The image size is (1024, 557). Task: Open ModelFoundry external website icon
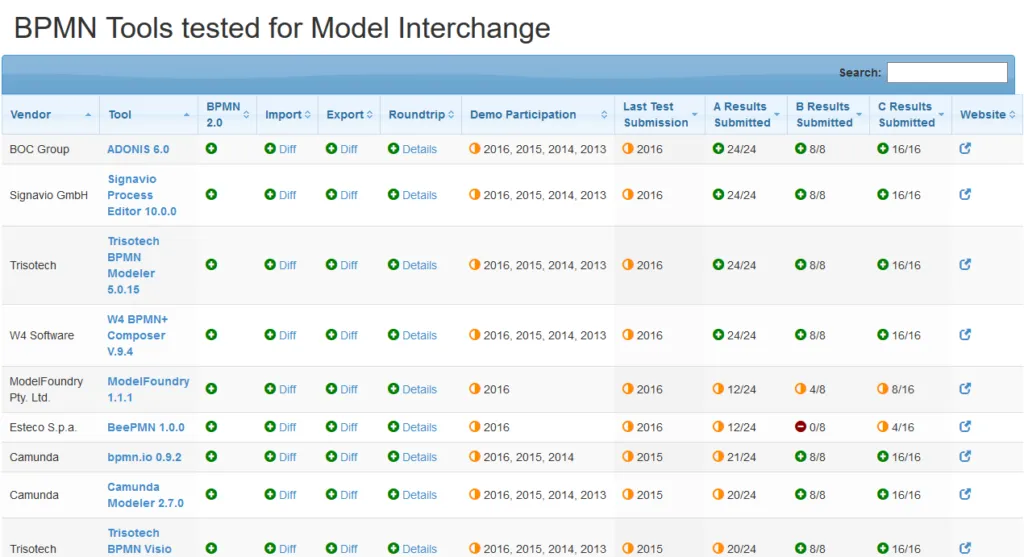[965, 389]
